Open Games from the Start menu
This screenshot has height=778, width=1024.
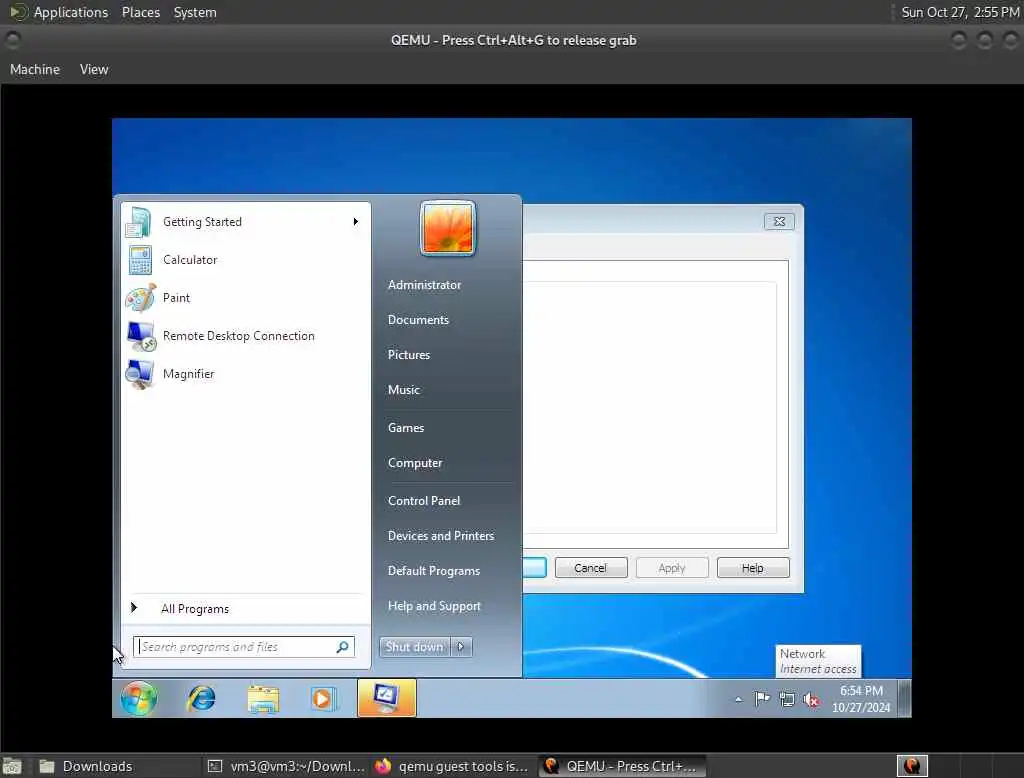[x=406, y=428]
